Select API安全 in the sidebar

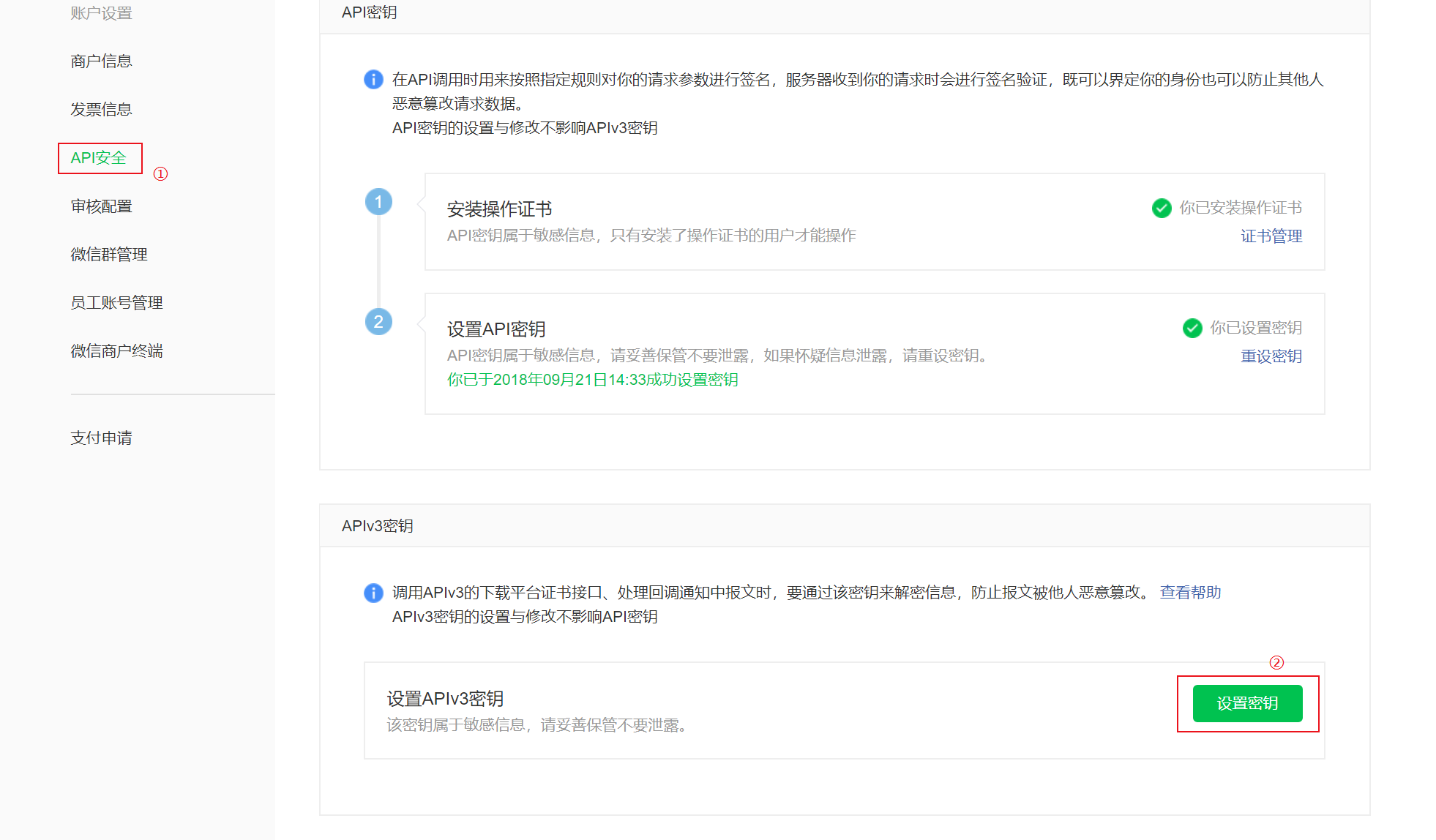tap(100, 157)
